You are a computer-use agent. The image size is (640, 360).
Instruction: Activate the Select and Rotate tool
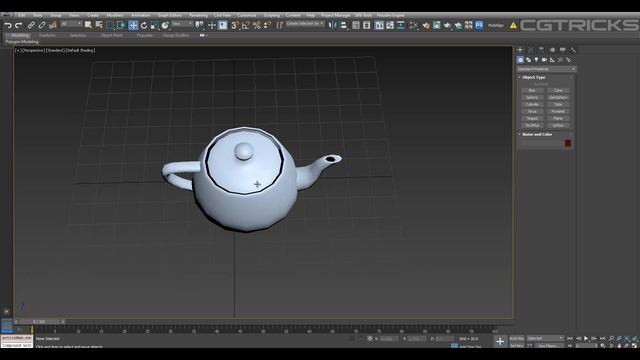click(144, 25)
